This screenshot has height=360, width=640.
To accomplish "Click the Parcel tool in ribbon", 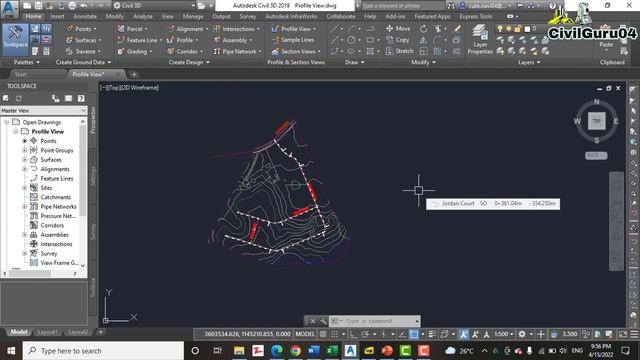I will coord(132,29).
